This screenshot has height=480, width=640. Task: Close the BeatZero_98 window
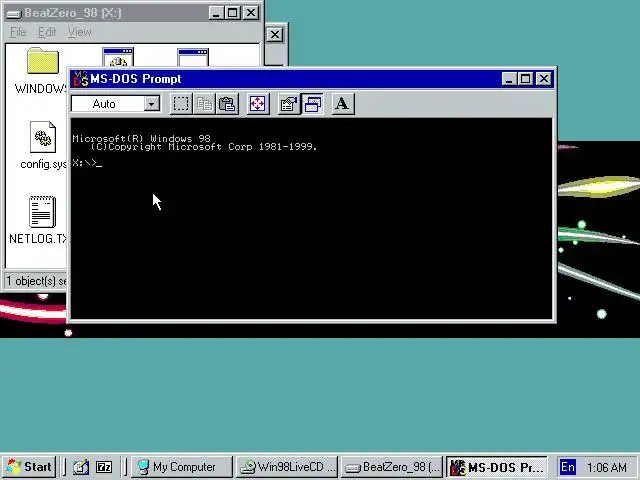(251, 13)
